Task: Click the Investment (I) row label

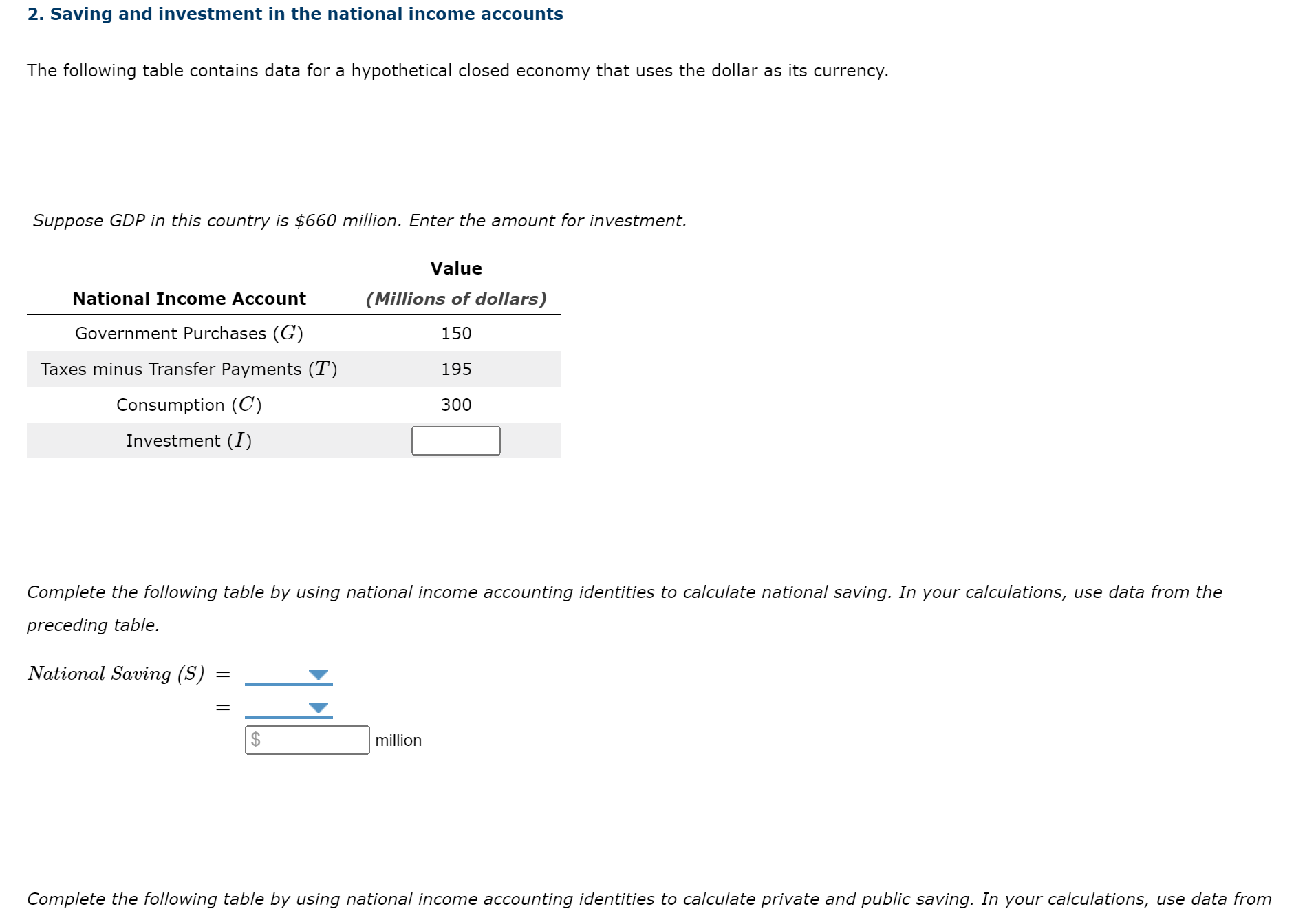Action: [189, 440]
